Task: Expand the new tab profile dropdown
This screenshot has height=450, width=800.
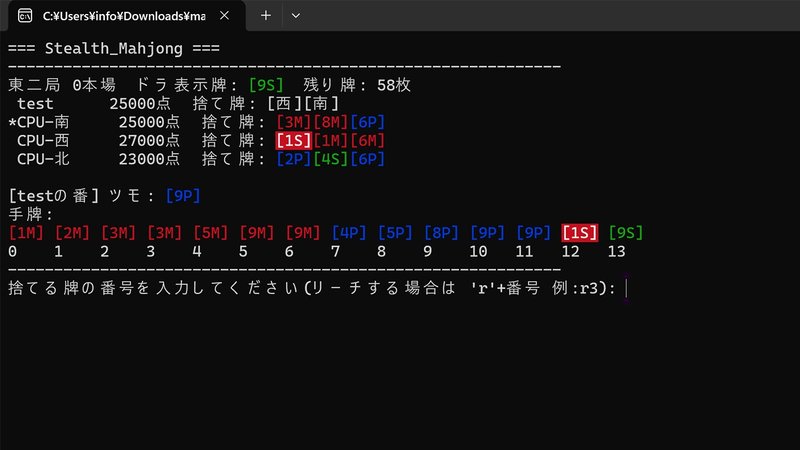Action: [295, 16]
